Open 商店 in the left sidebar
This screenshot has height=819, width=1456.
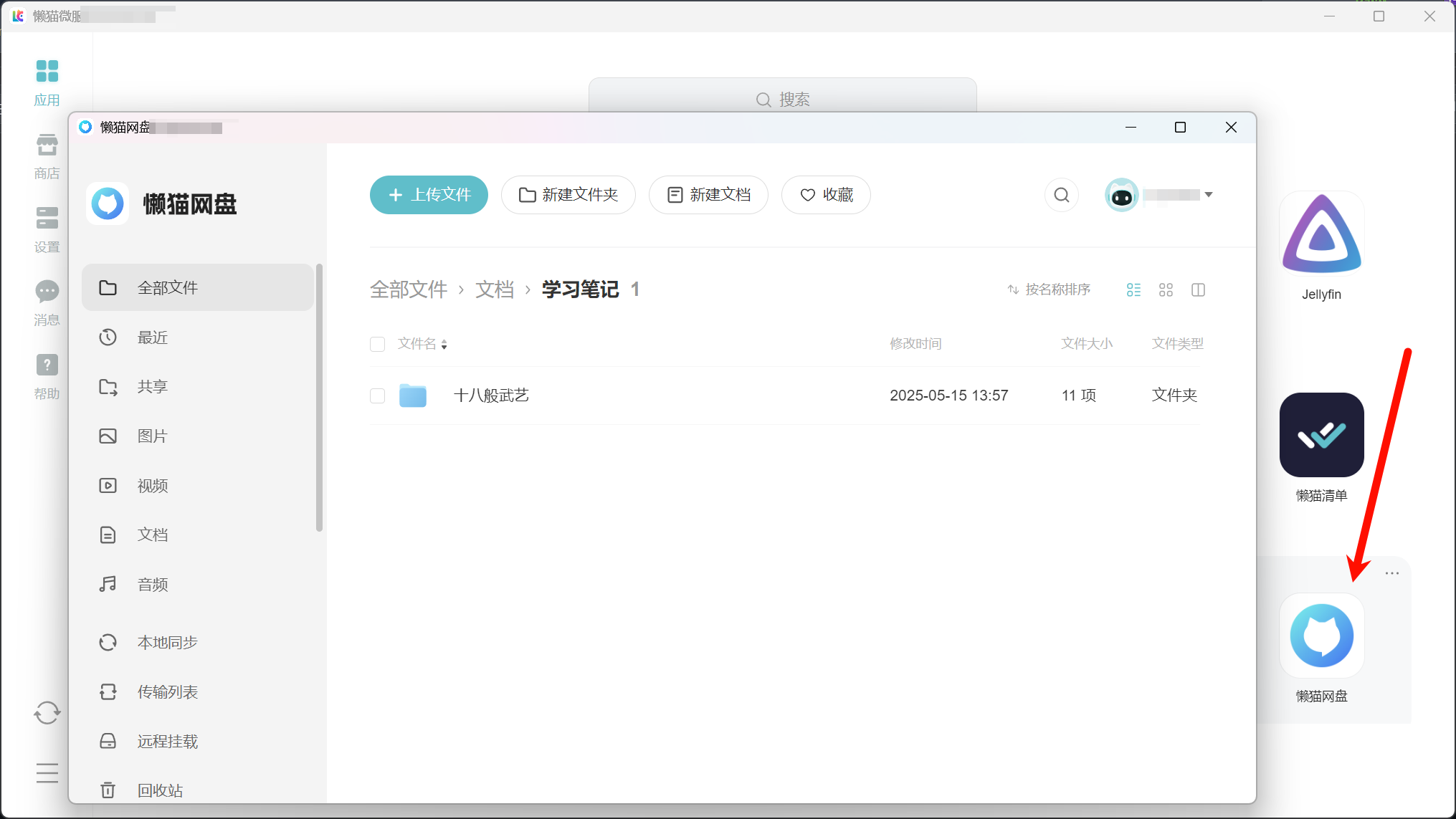(x=47, y=157)
